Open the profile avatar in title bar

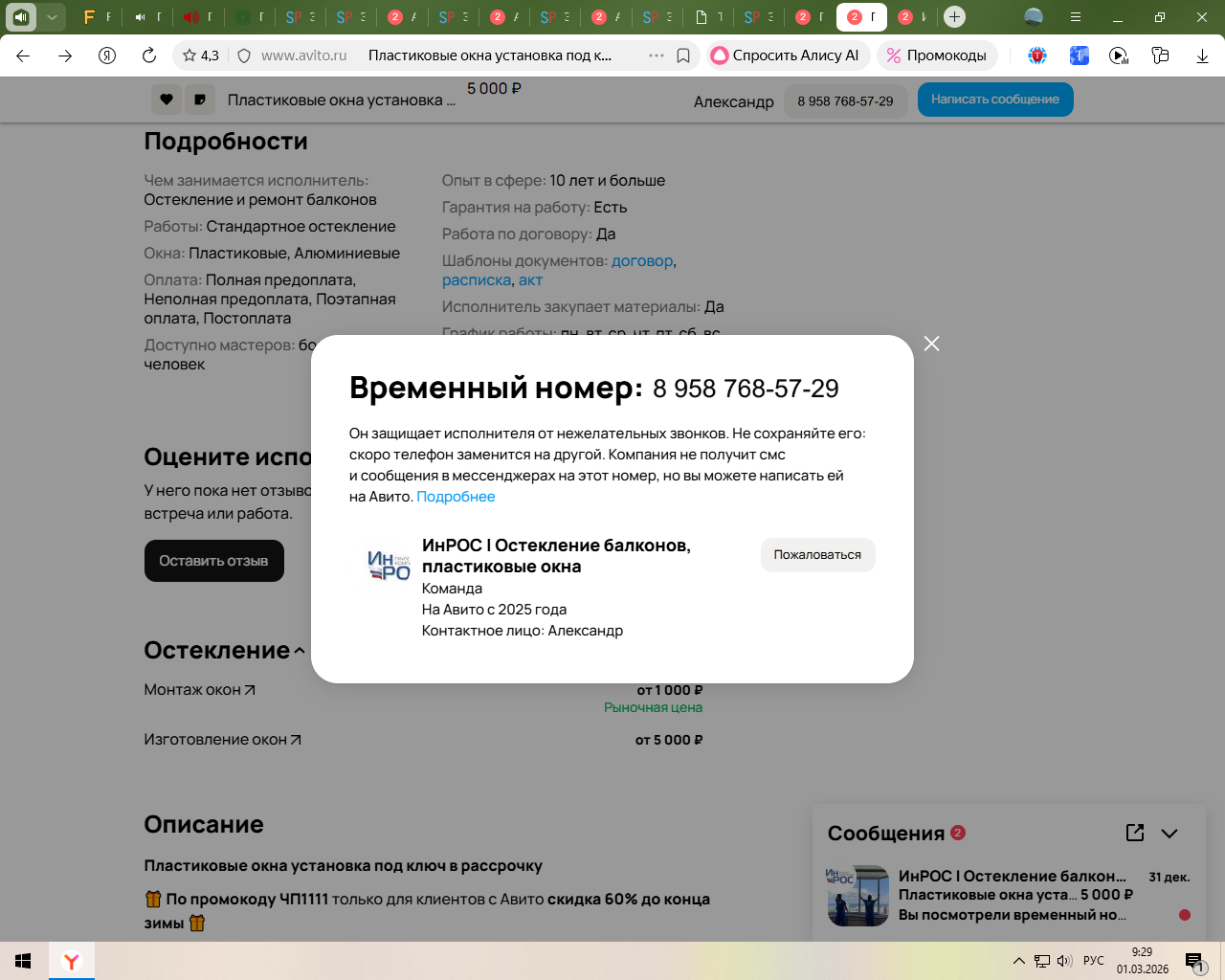pyautogui.click(x=1034, y=16)
